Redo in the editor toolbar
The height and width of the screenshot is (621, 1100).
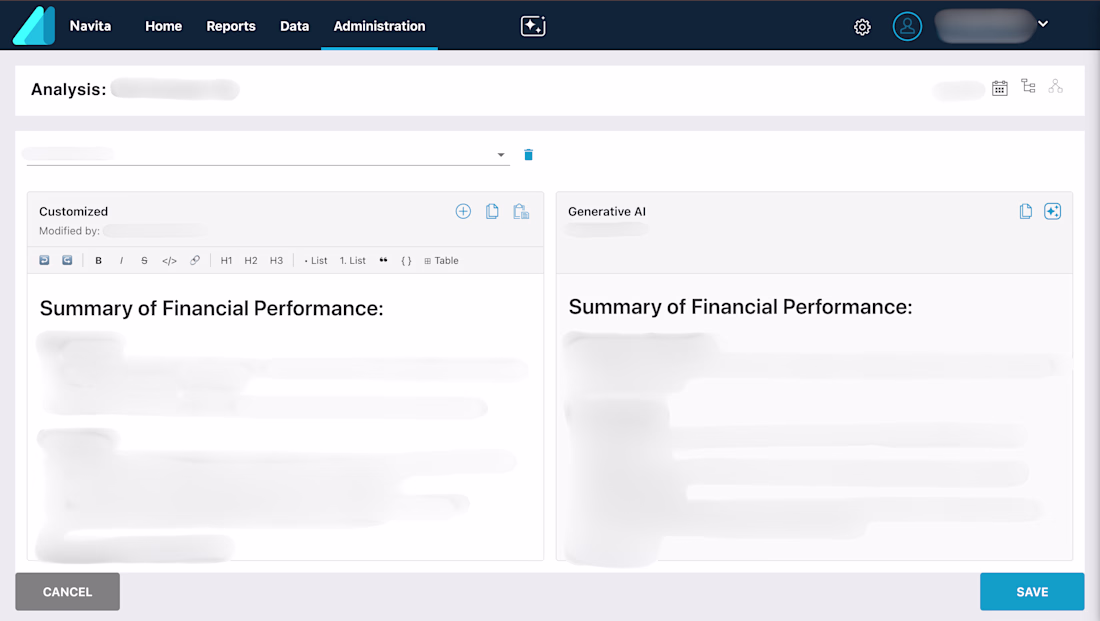[x=67, y=260]
